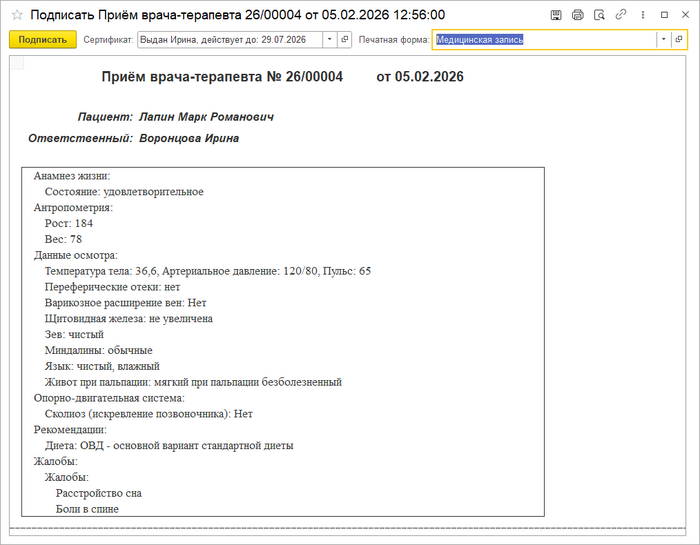Image resolution: width=700 pixels, height=545 pixels.
Task: Open print preview magnifier icon
Action: (599, 15)
